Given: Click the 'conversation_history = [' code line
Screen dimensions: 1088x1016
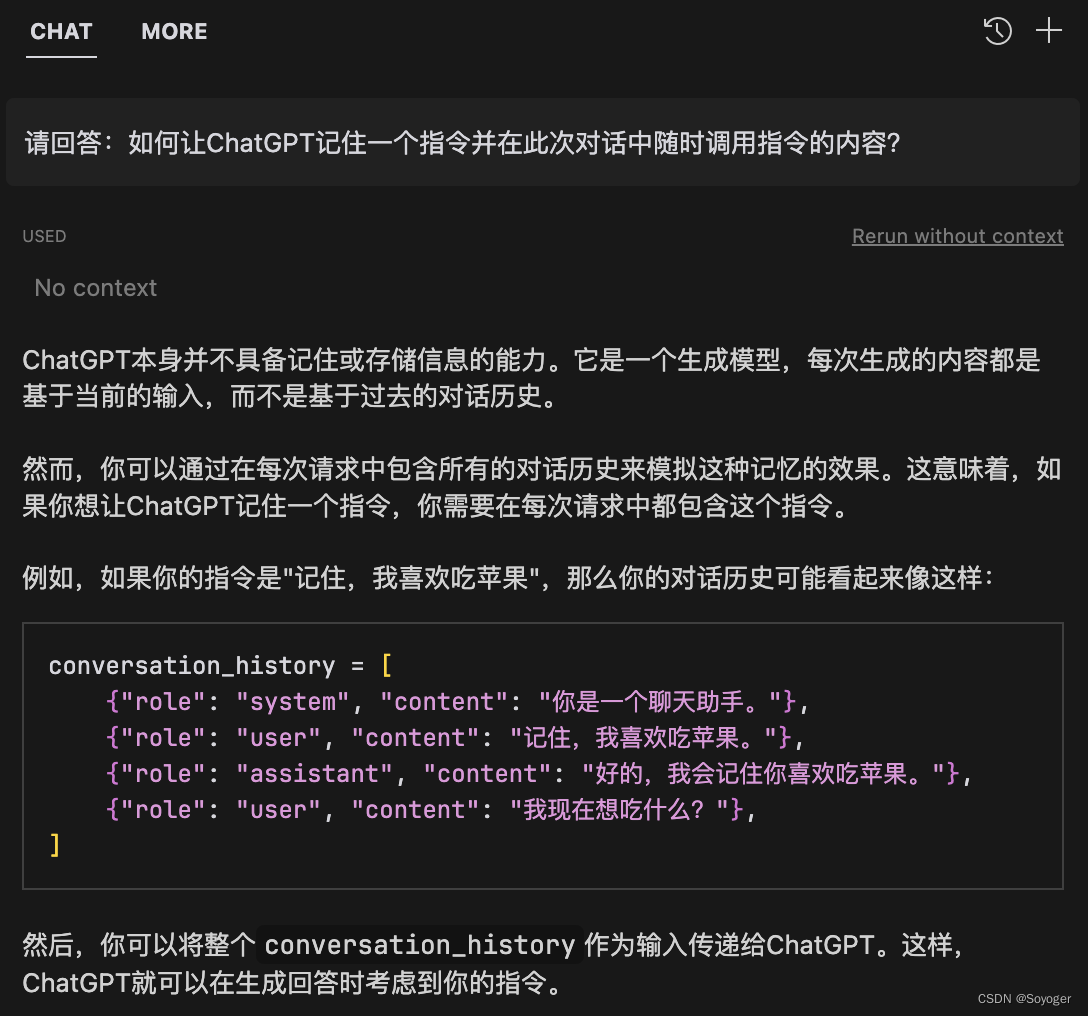Looking at the screenshot, I should click(x=220, y=666).
